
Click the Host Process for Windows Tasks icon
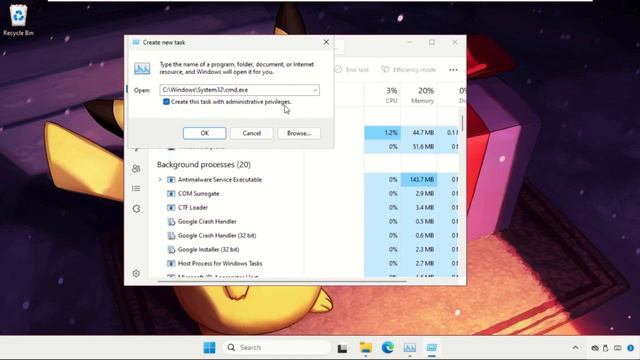(171, 263)
